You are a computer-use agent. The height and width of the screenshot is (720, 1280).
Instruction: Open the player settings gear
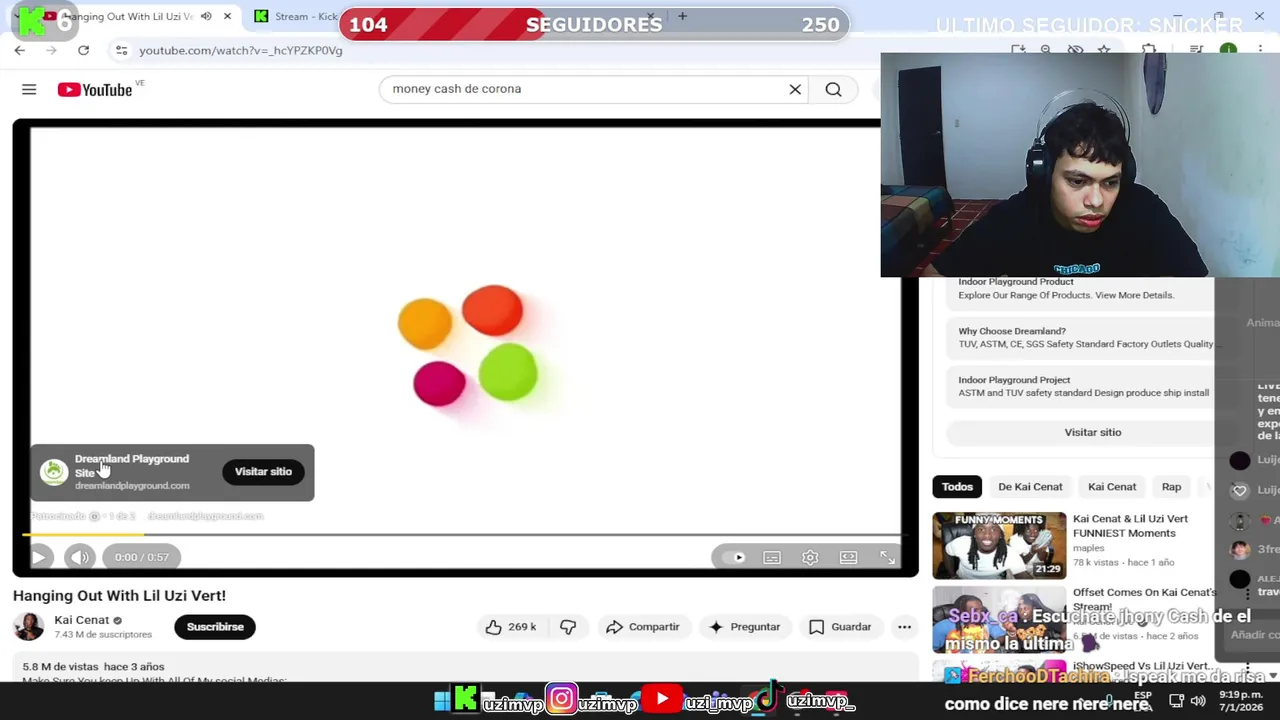pyautogui.click(x=810, y=557)
